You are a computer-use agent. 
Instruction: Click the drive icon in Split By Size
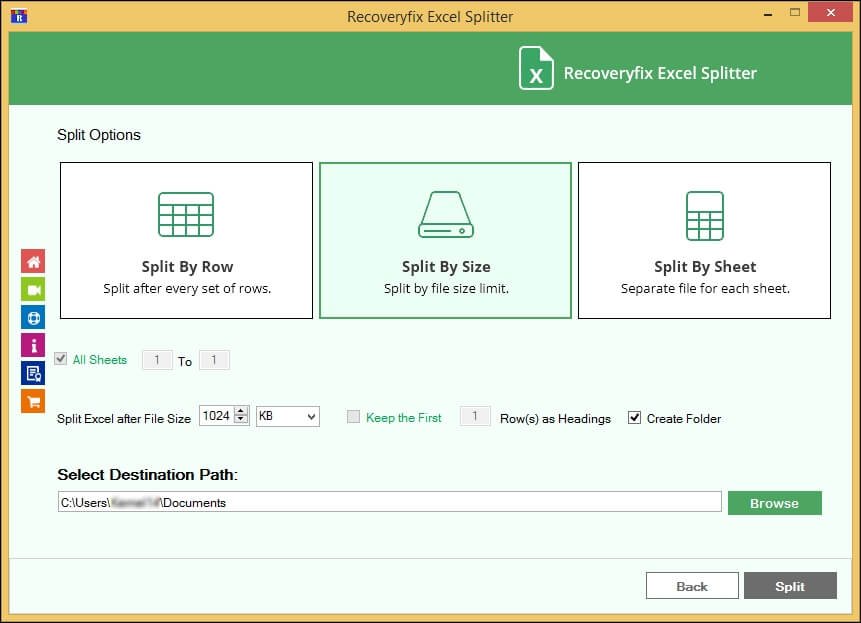pyautogui.click(x=445, y=215)
